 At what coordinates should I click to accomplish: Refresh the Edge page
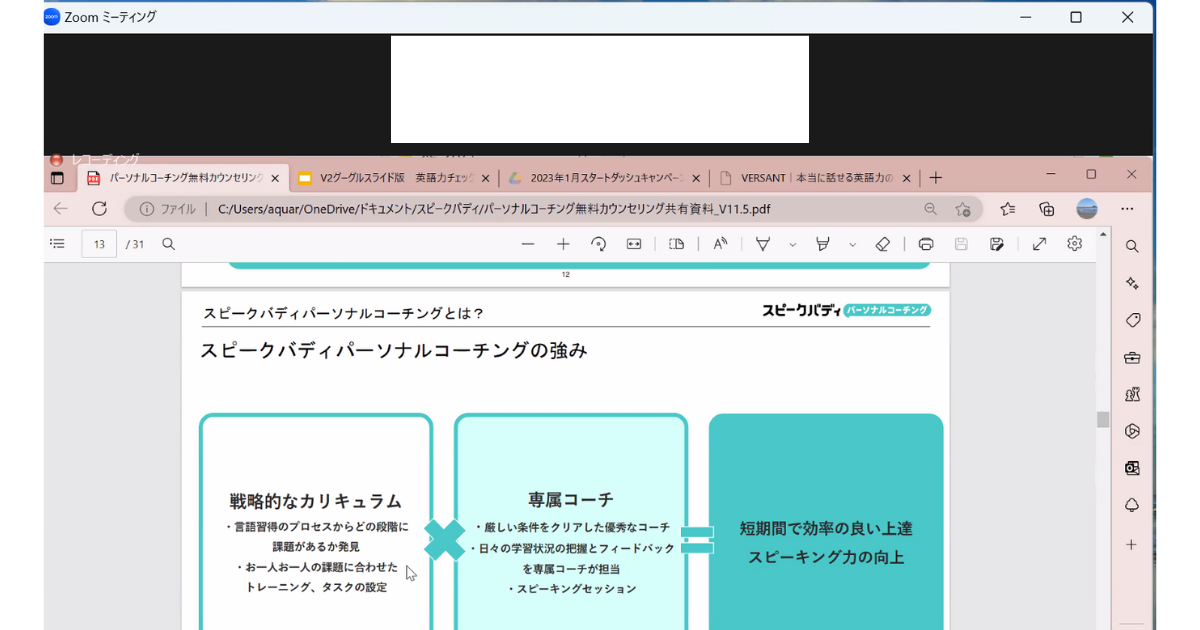pos(99,209)
